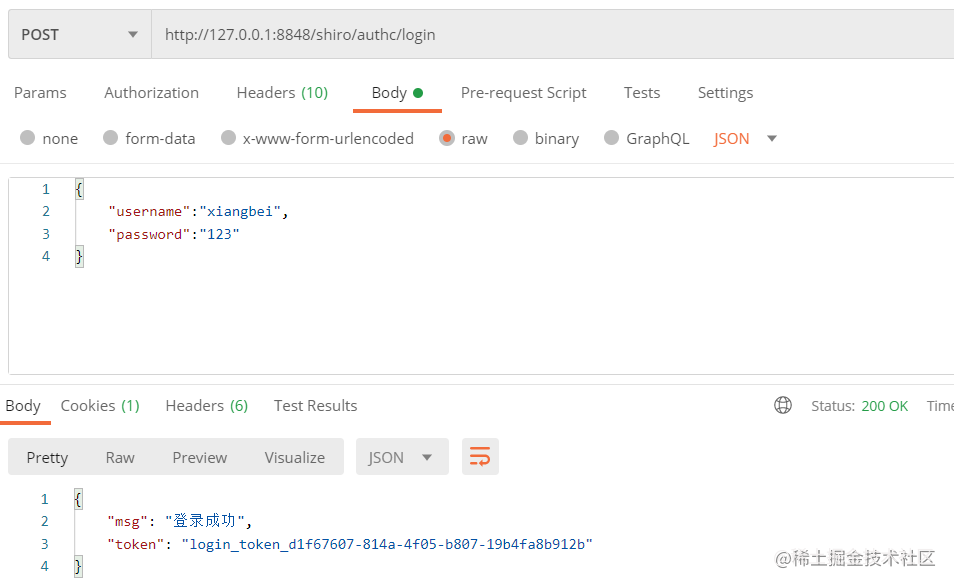954x587 pixels.
Task: Click the "msg" line in response body
Action: click(x=179, y=521)
